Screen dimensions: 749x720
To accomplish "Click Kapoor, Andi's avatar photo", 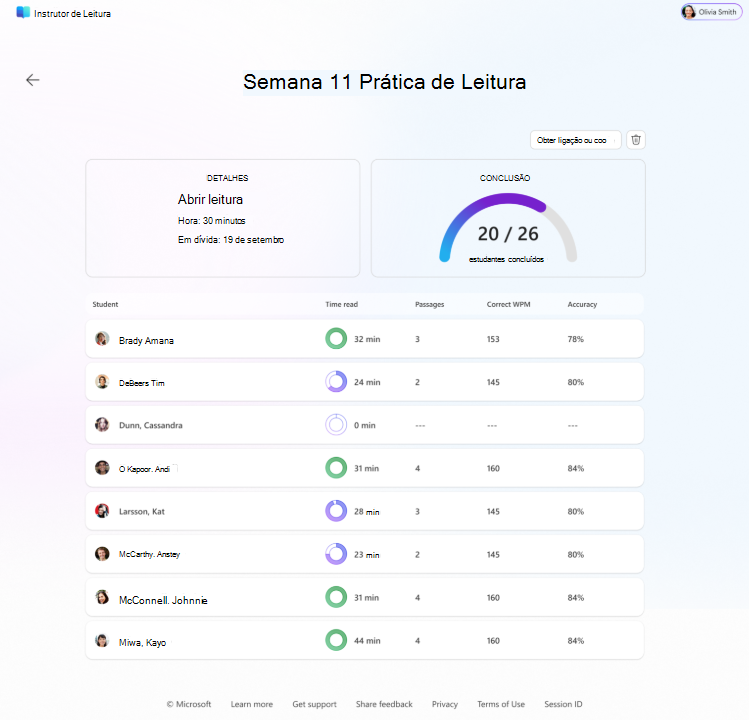I will tap(102, 468).
